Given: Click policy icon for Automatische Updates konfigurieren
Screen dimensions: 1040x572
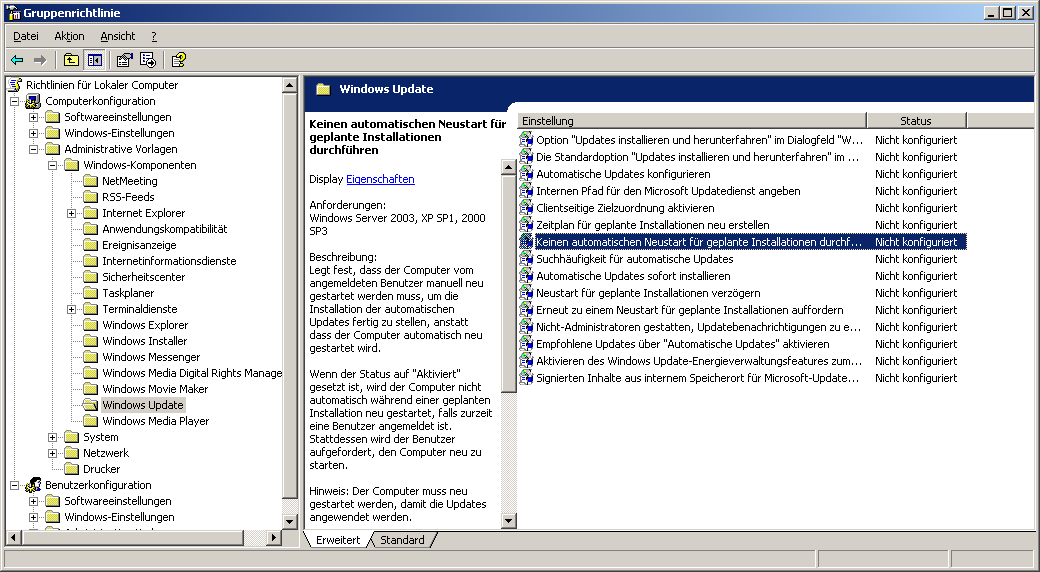Looking at the screenshot, I should tap(526, 174).
